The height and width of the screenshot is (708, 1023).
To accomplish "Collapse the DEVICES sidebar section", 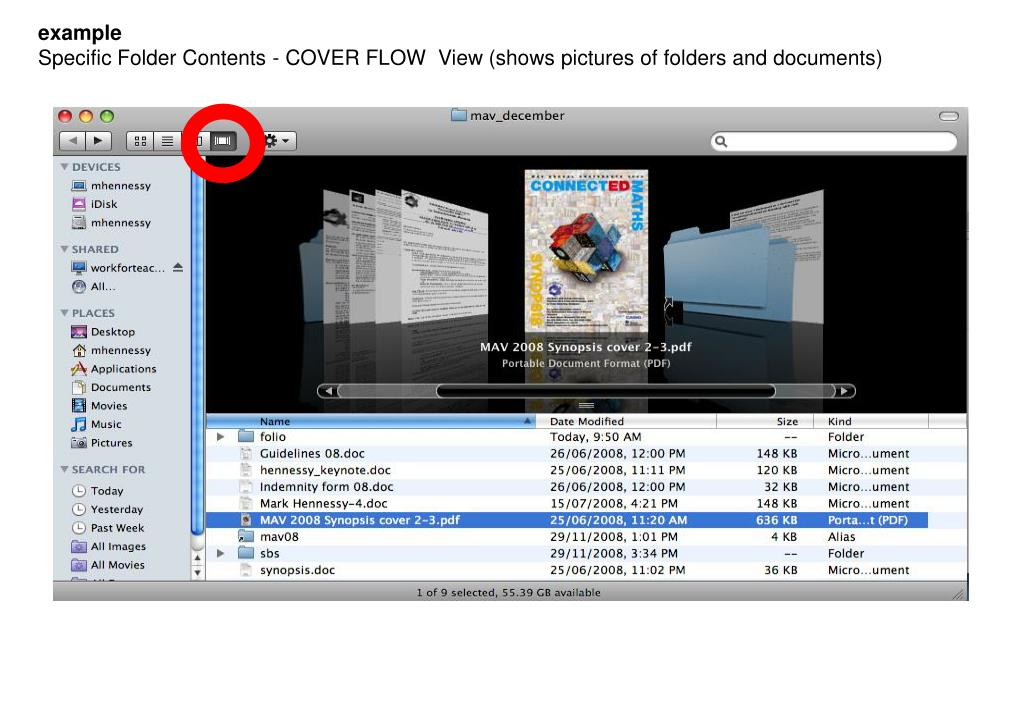I will point(64,167).
